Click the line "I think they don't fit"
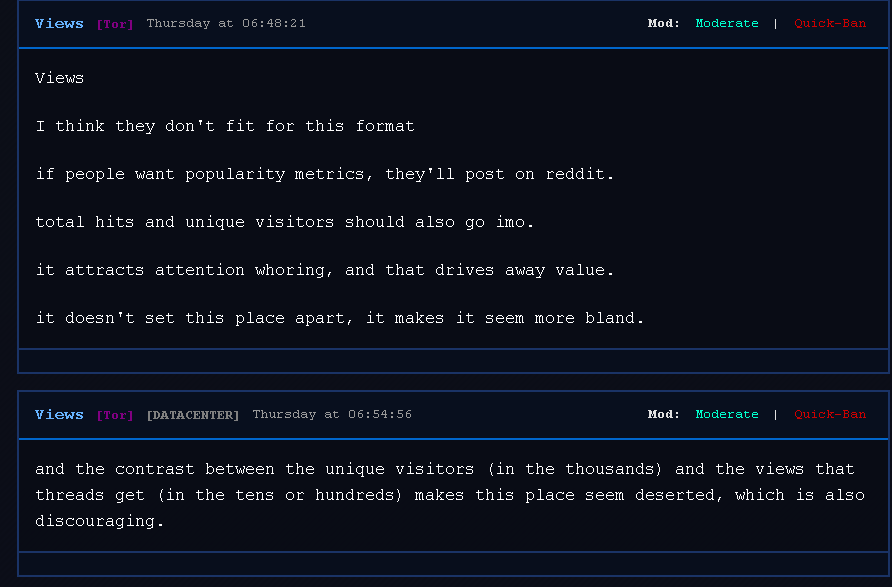This screenshot has height=587, width=892. [x=224, y=126]
